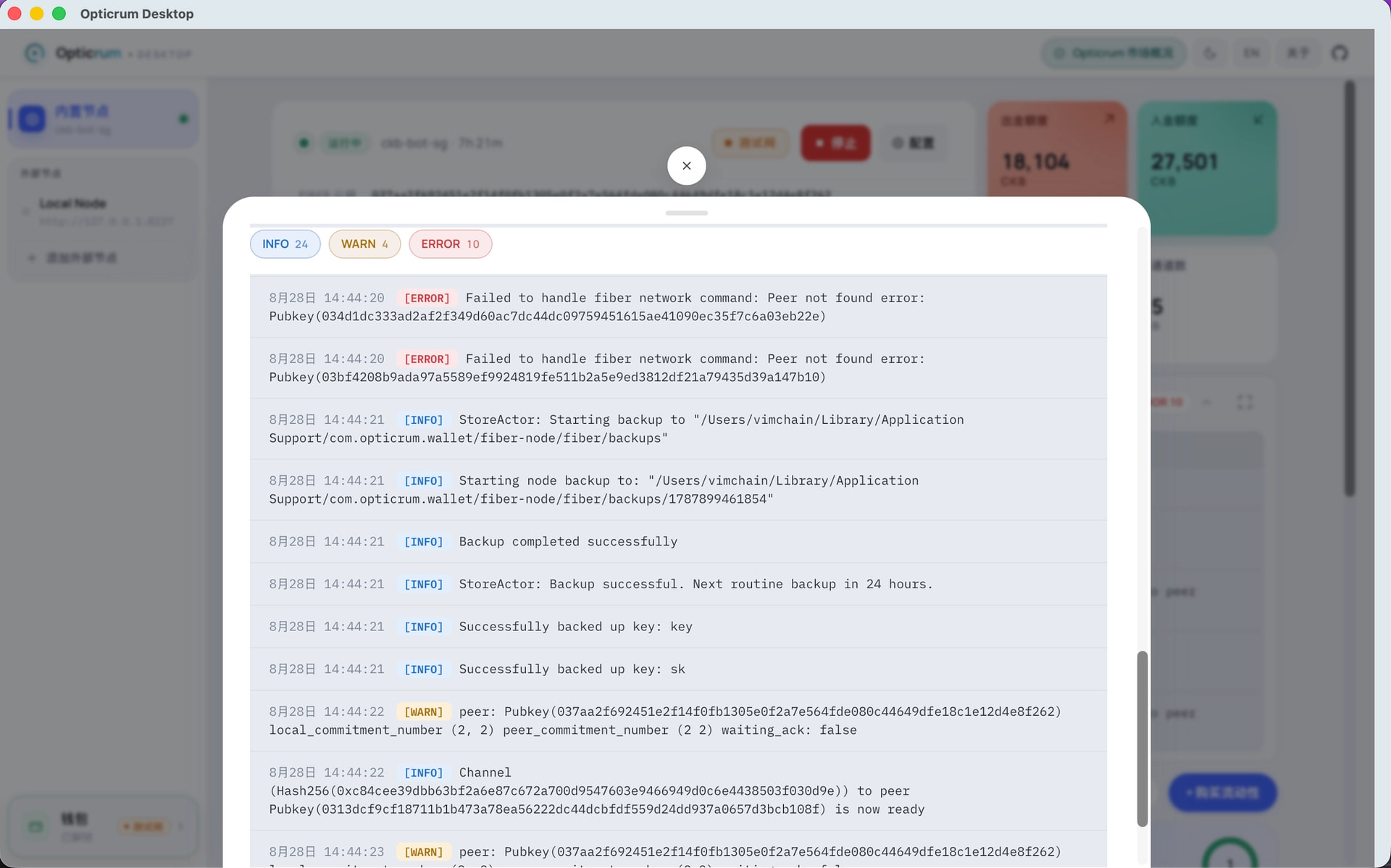Click the red stop node button
Screen dimensions: 1391x868
pos(835,143)
